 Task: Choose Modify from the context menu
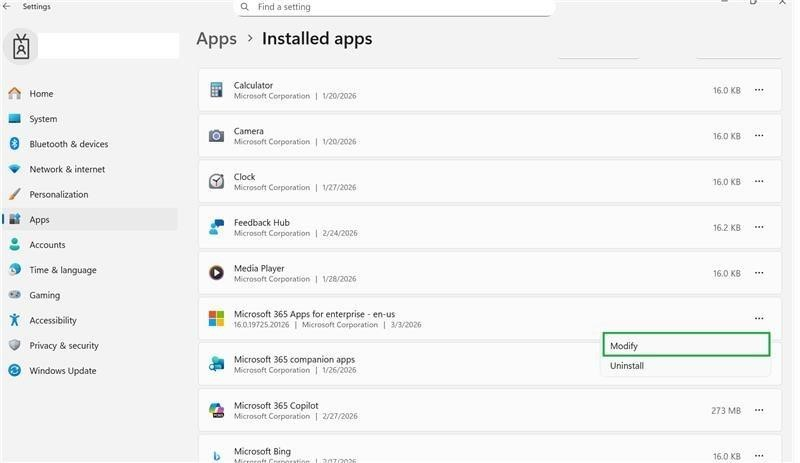click(686, 345)
